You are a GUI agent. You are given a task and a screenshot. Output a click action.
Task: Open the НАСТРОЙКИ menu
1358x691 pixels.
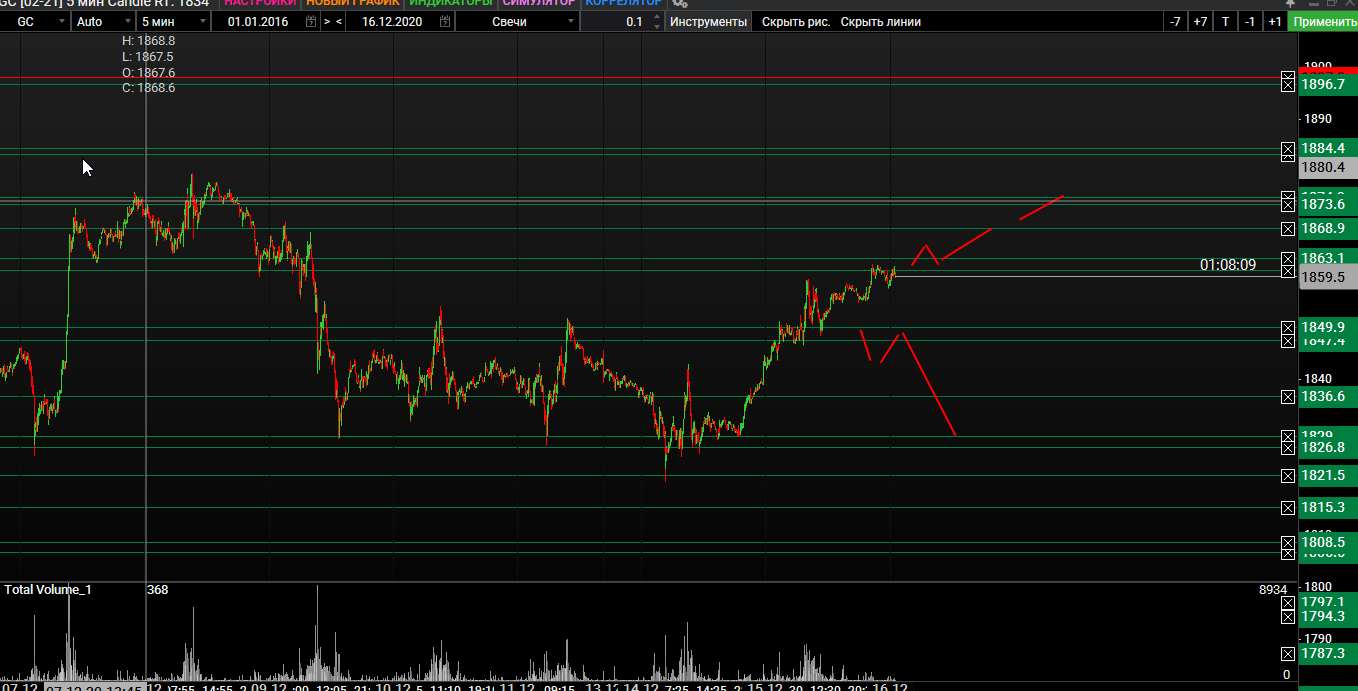(260, 3)
